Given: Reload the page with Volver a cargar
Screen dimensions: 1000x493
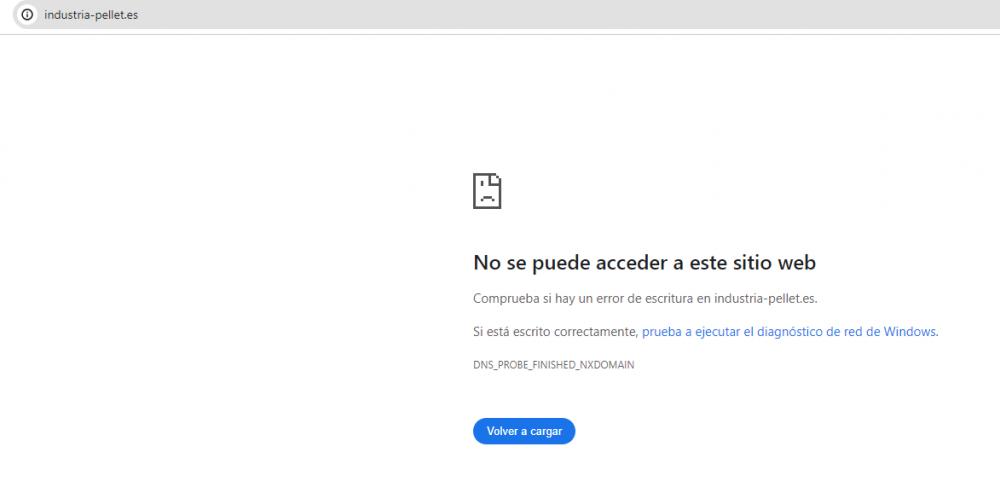Looking at the screenshot, I should (524, 431).
